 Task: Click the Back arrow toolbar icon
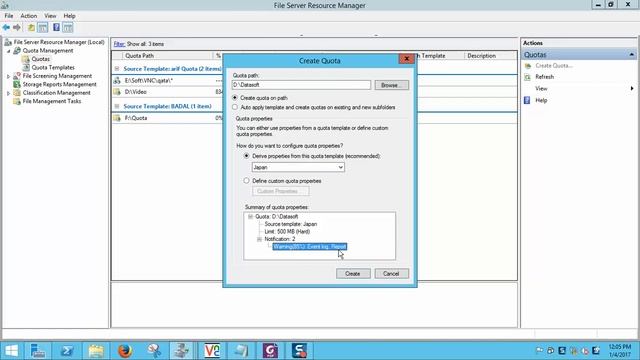6,27
